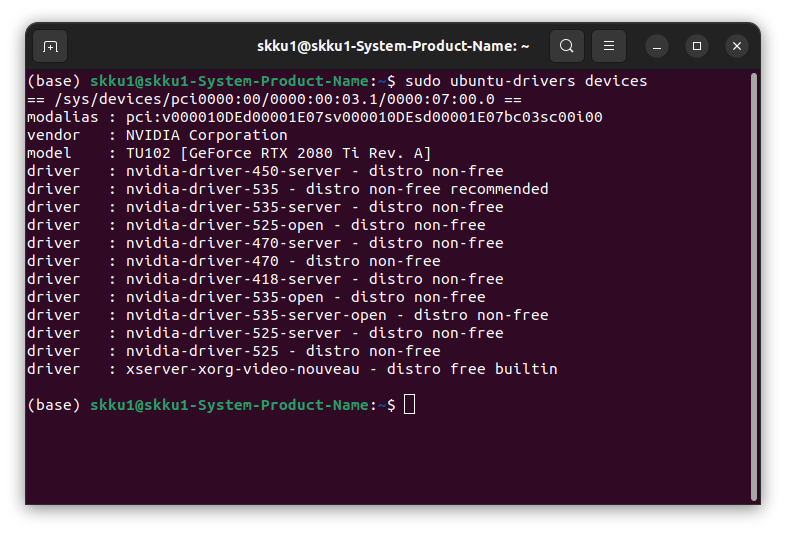Image resolution: width=786 pixels, height=533 pixels.
Task: Click the nvidia-driver-418-server line
Action: (x=265, y=279)
